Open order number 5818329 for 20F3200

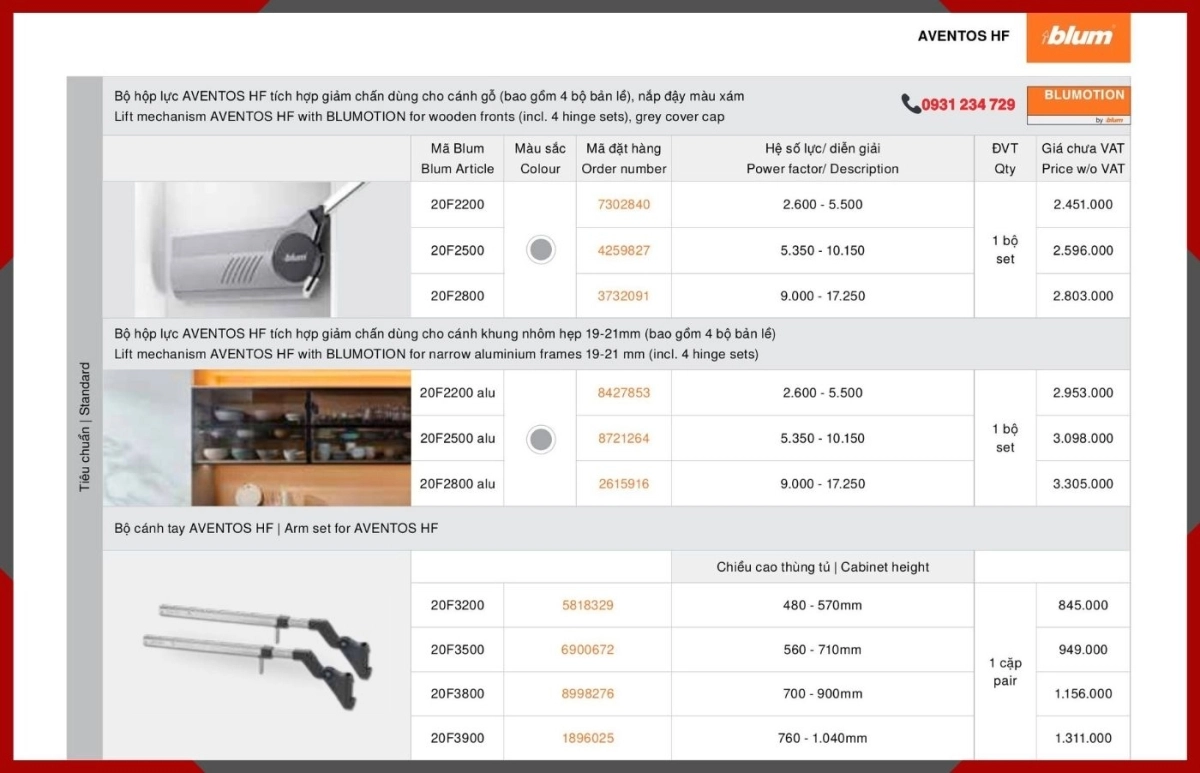tap(587, 605)
